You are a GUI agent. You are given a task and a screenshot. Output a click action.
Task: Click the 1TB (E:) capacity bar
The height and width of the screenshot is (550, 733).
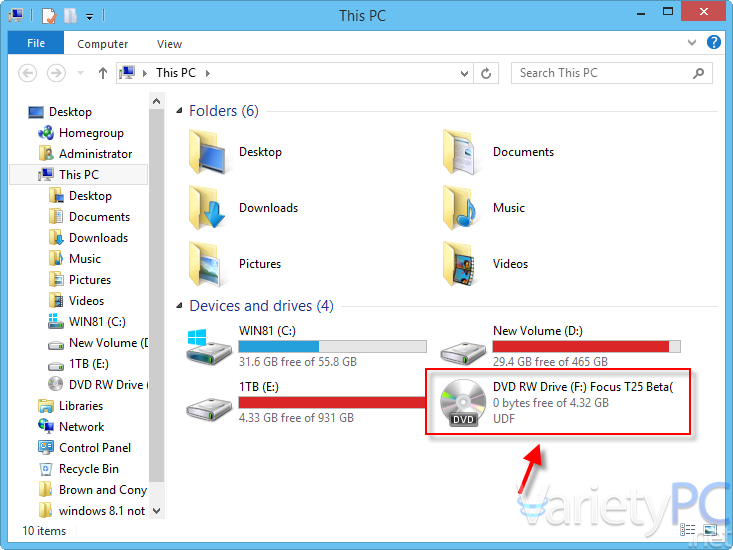pyautogui.click(x=332, y=402)
